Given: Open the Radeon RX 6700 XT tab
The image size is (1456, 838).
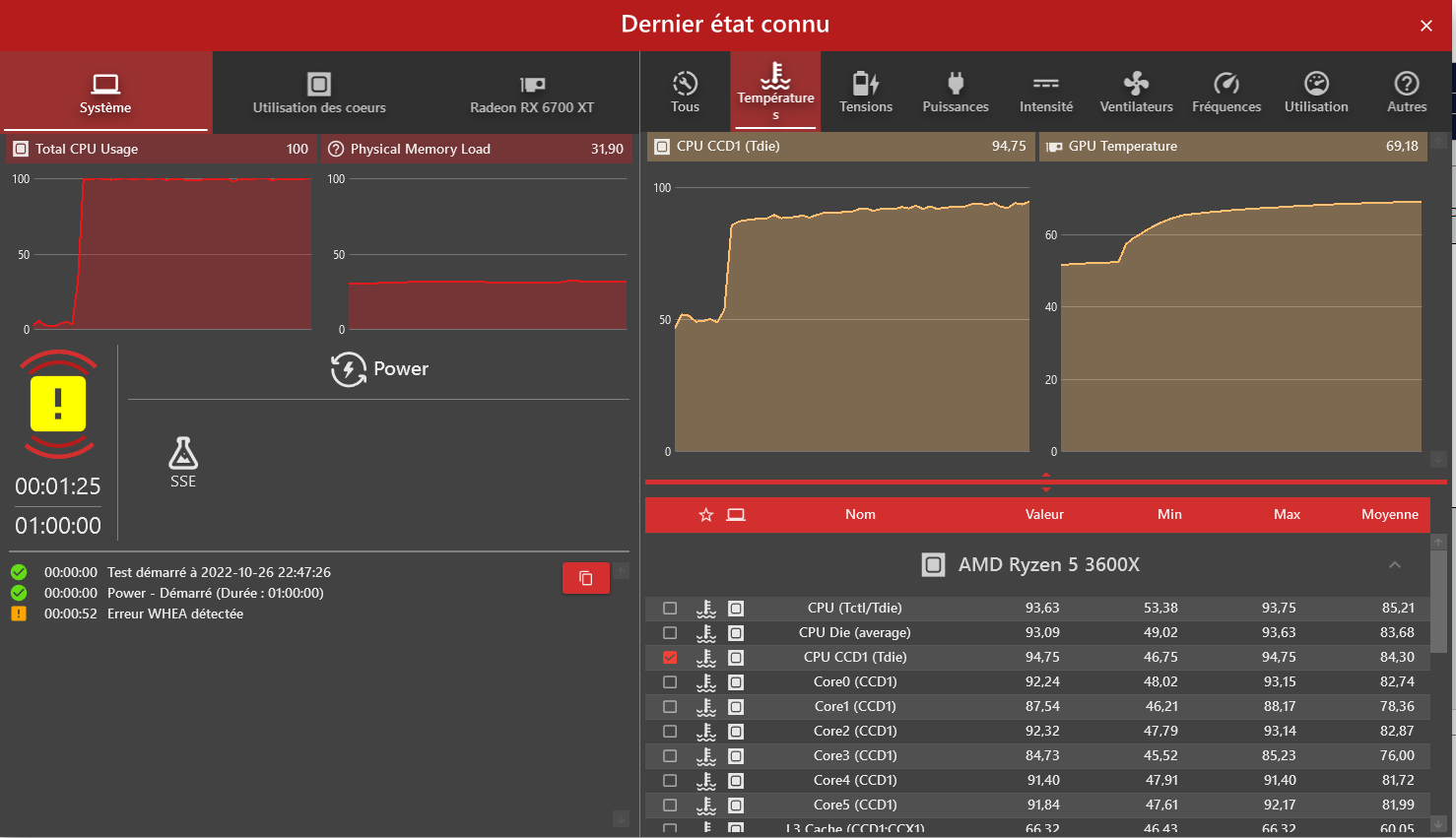Looking at the screenshot, I should tap(532, 92).
